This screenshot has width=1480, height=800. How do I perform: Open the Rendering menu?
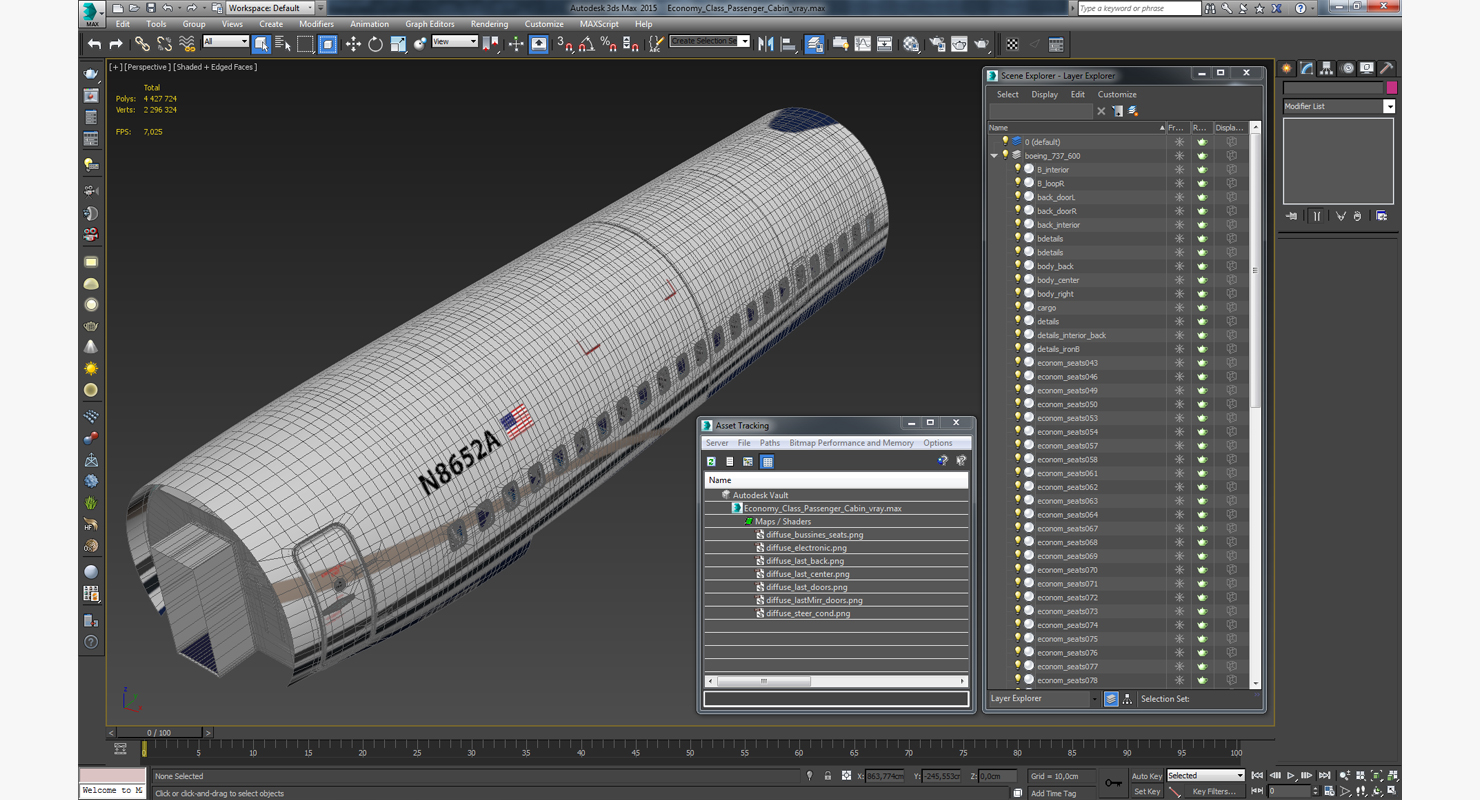(x=489, y=24)
